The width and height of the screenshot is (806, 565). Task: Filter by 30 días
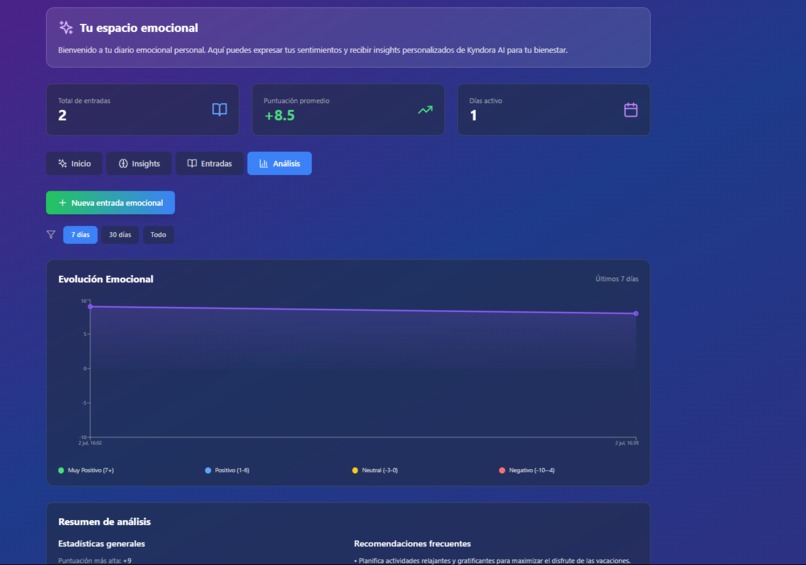click(120, 234)
